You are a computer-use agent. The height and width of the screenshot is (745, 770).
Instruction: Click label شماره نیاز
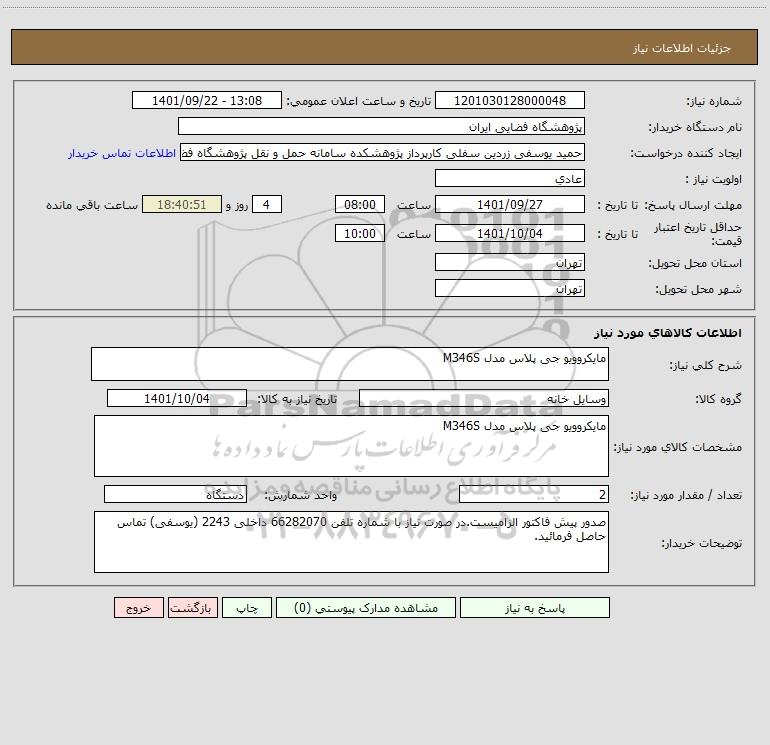point(714,102)
